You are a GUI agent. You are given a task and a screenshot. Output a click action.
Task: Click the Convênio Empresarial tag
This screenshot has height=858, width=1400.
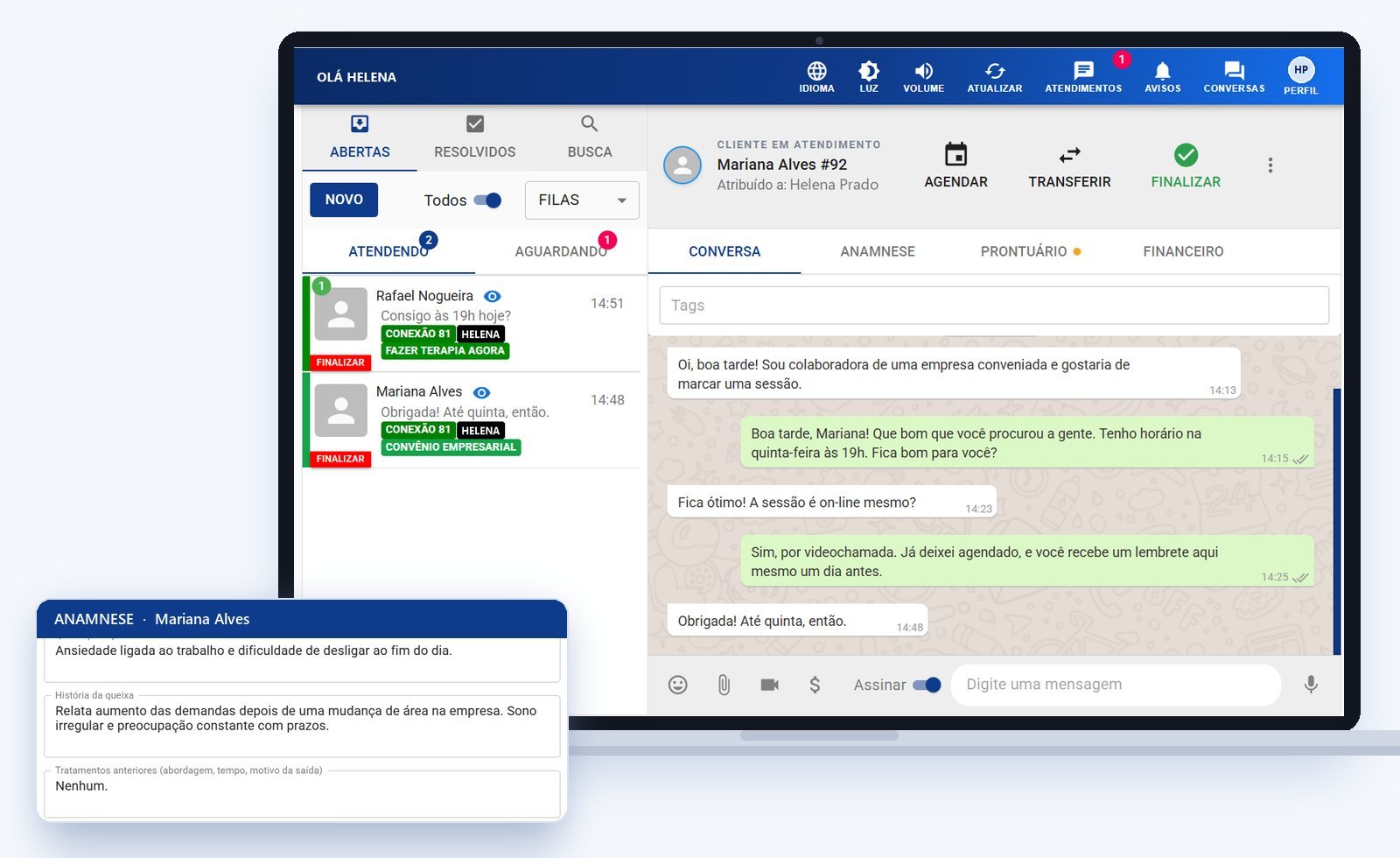pyautogui.click(x=451, y=447)
